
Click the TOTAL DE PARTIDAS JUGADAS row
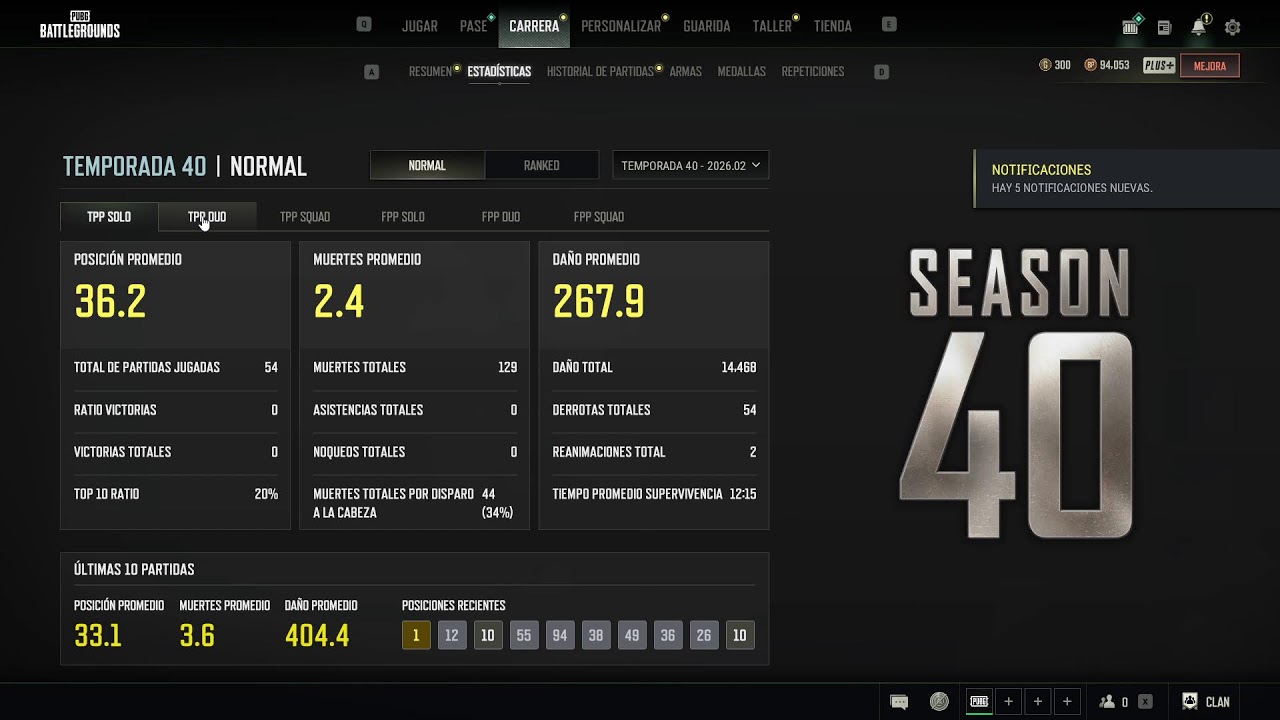(x=175, y=368)
